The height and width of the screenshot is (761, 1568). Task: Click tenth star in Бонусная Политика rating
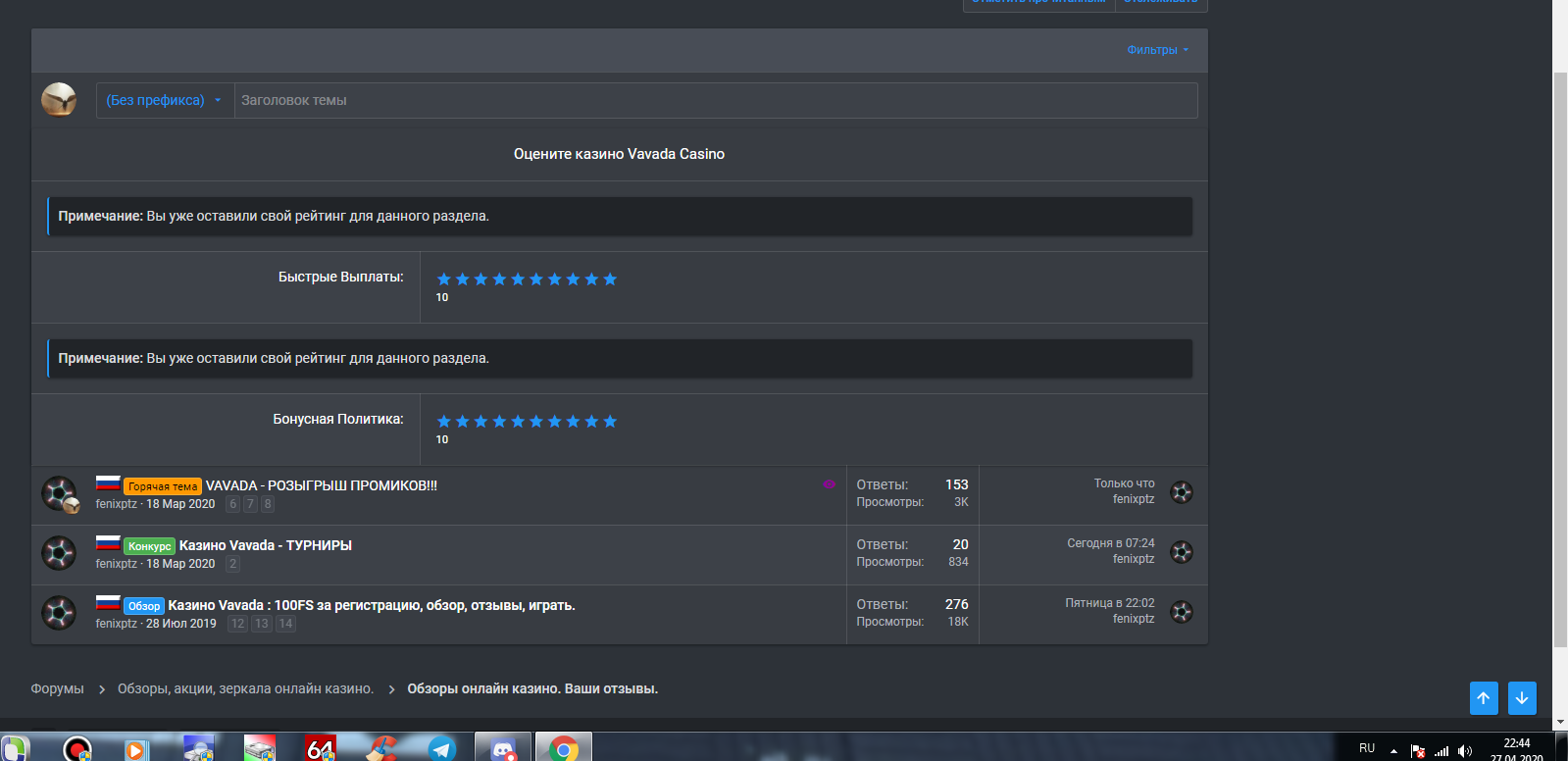[610, 422]
